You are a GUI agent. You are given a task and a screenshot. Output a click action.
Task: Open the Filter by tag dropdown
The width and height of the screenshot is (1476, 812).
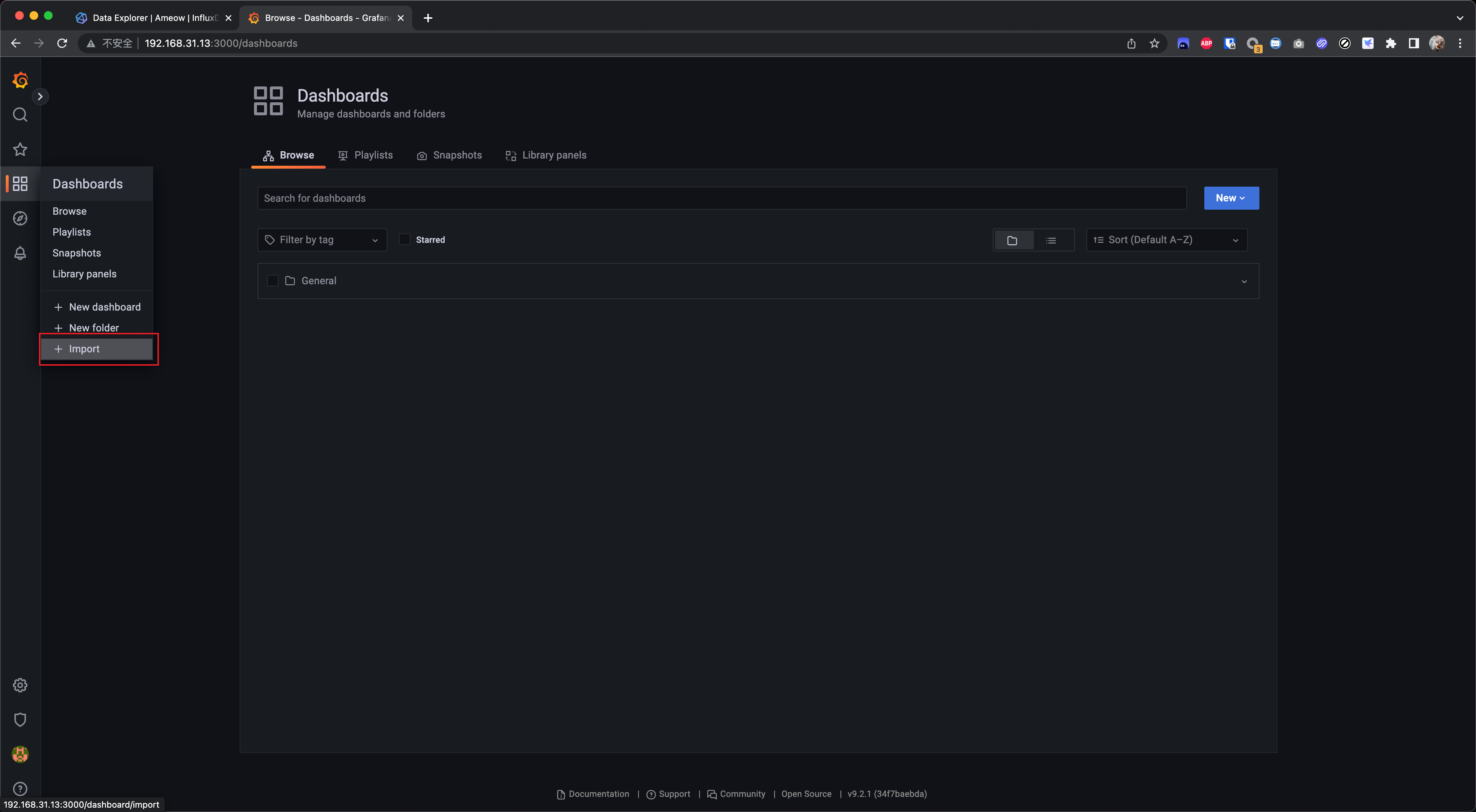tap(322, 240)
